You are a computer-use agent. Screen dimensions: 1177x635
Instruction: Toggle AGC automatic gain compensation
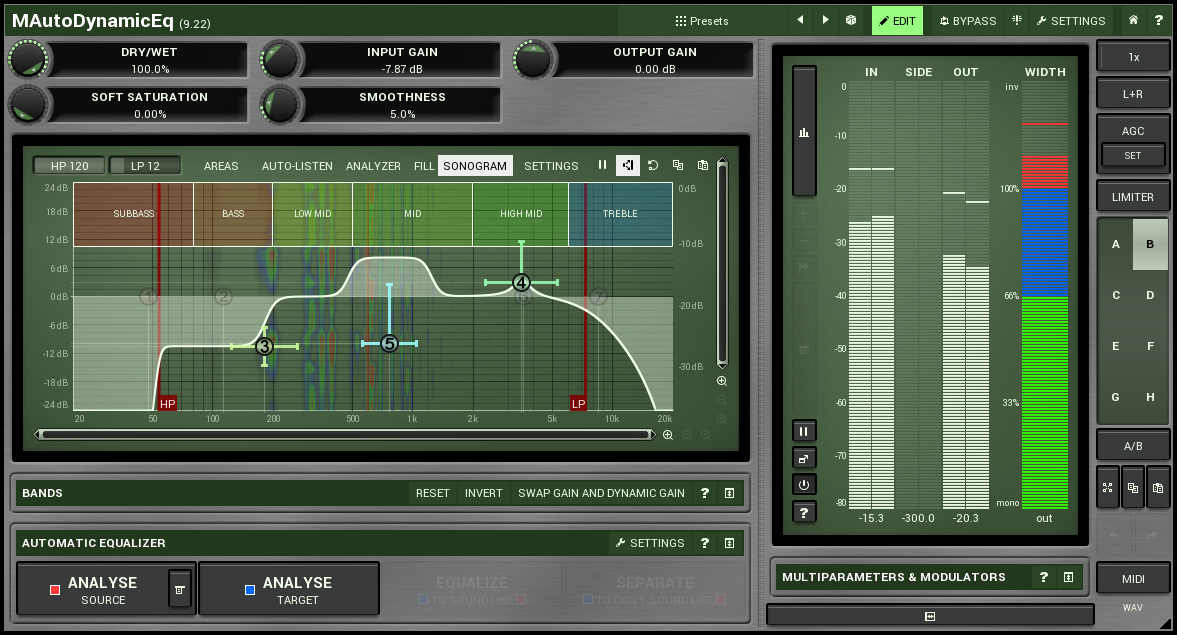1133,131
